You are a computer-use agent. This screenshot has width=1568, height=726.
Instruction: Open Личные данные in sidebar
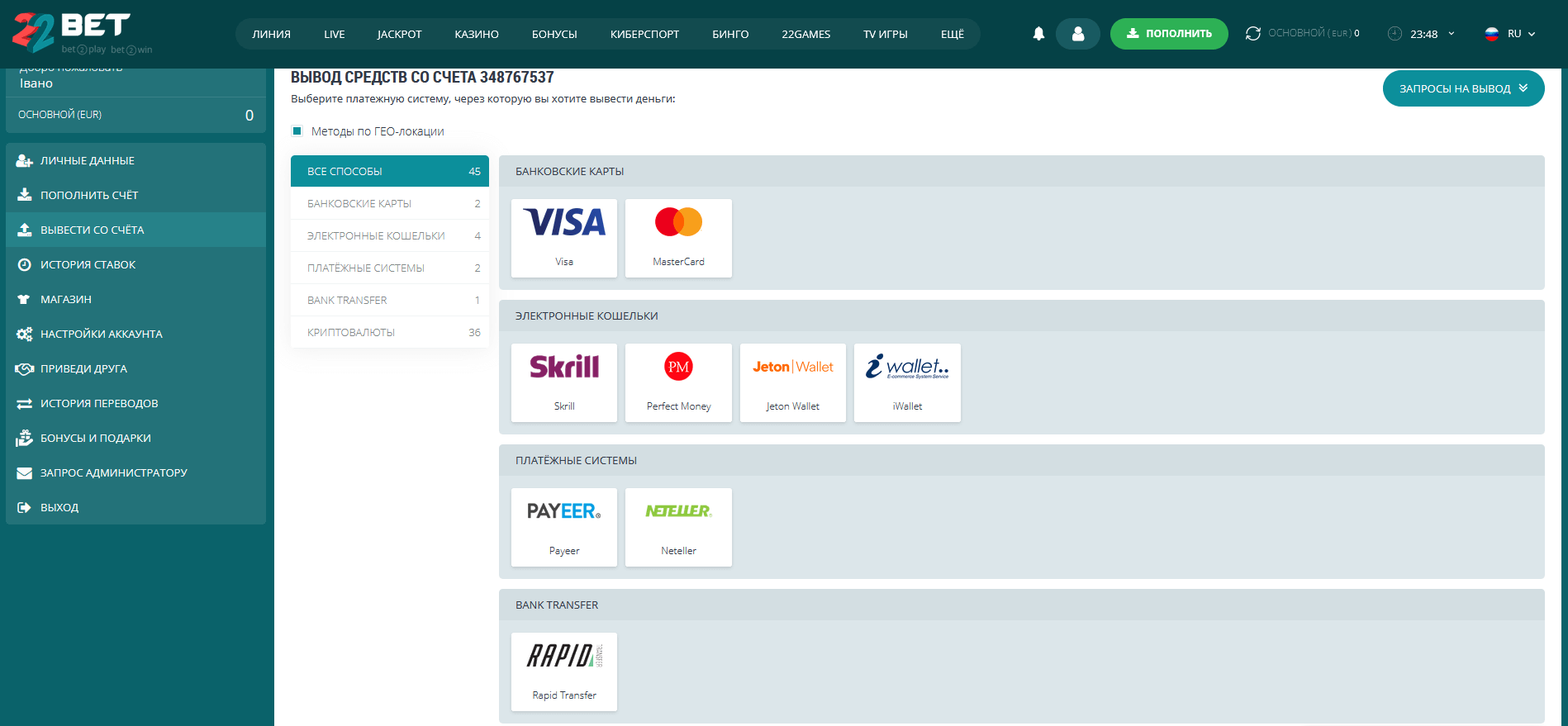point(135,160)
